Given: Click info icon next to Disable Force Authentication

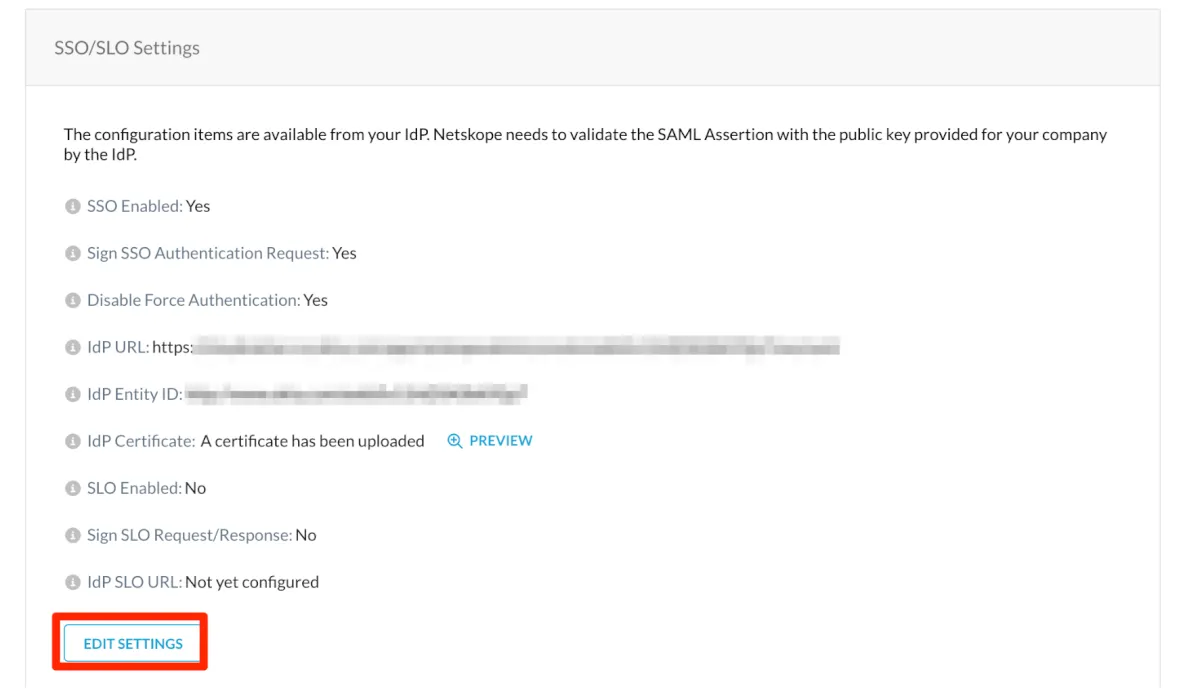Looking at the screenshot, I should [72, 301].
